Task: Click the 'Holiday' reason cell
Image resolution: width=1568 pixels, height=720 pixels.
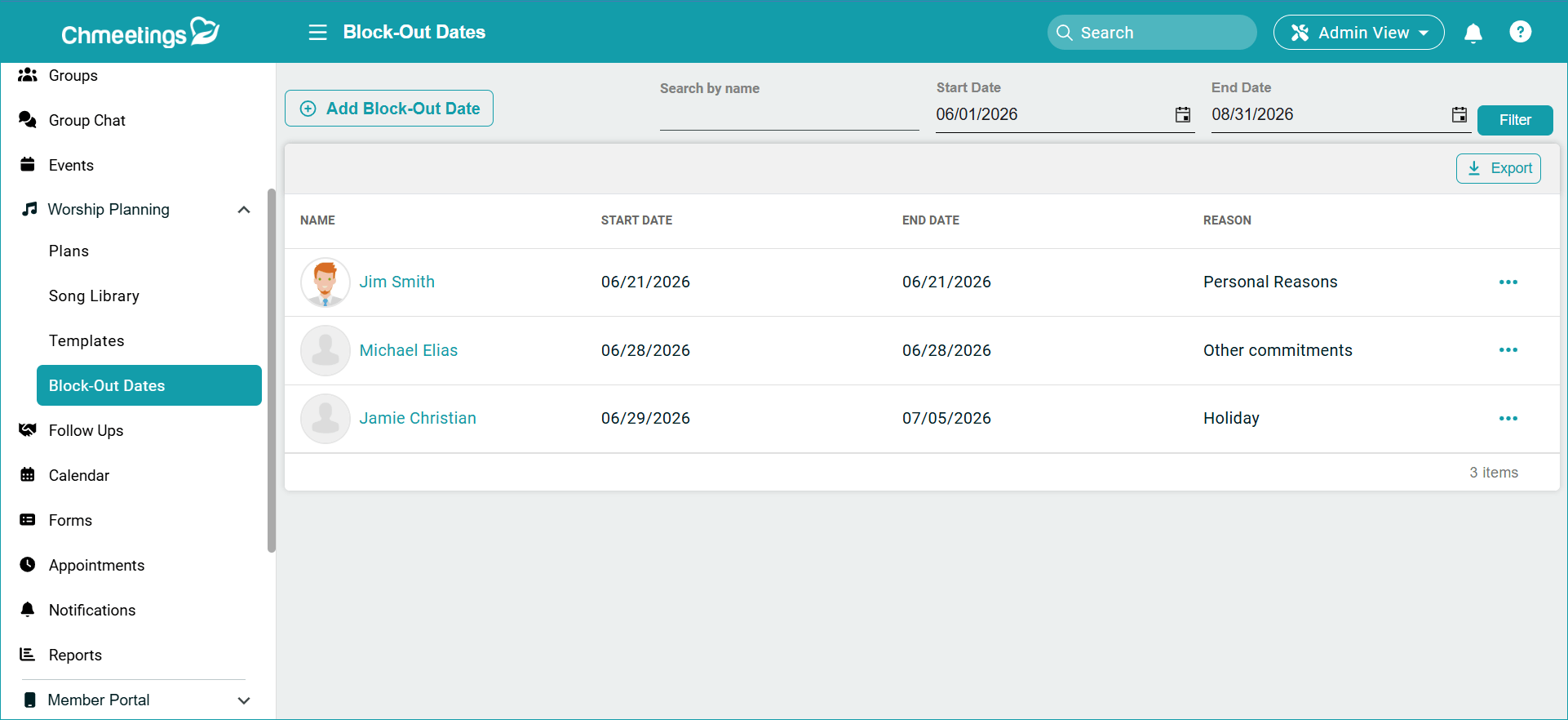Action: tap(1231, 418)
